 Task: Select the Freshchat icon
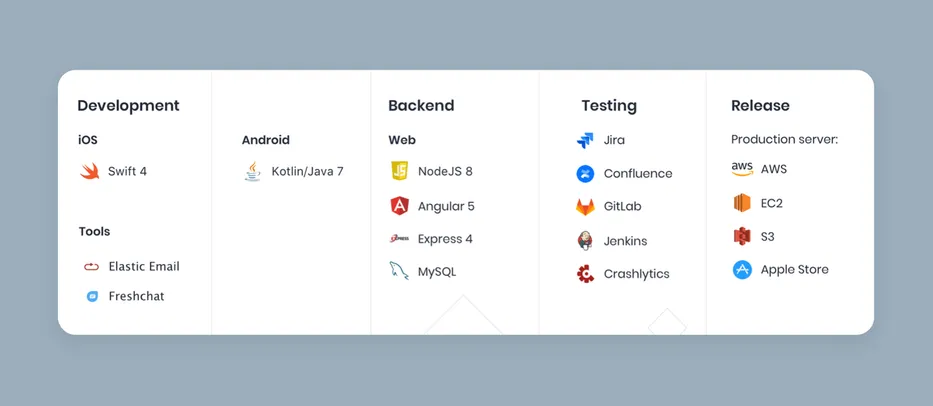point(92,297)
